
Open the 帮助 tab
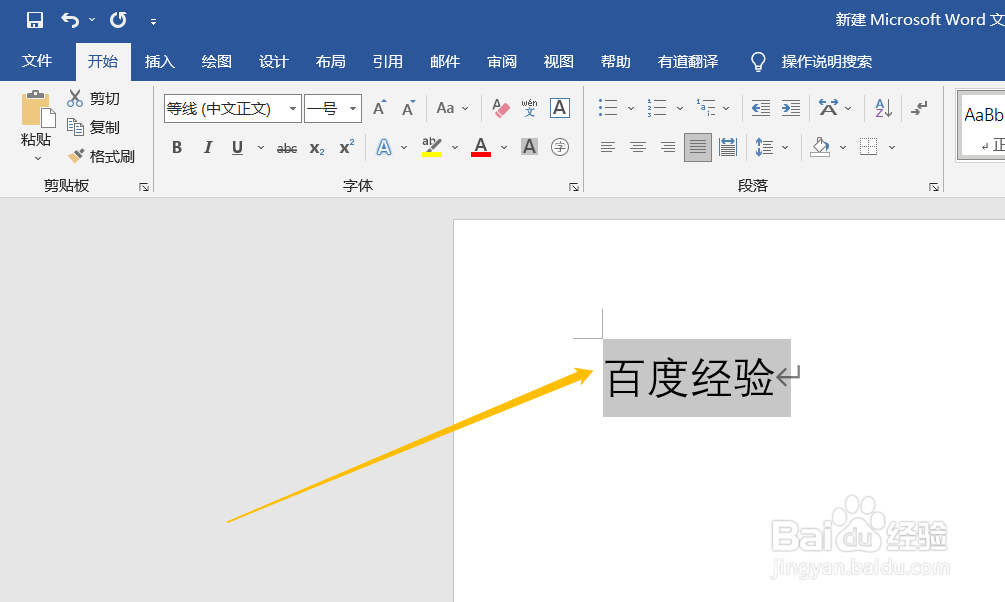pos(616,62)
